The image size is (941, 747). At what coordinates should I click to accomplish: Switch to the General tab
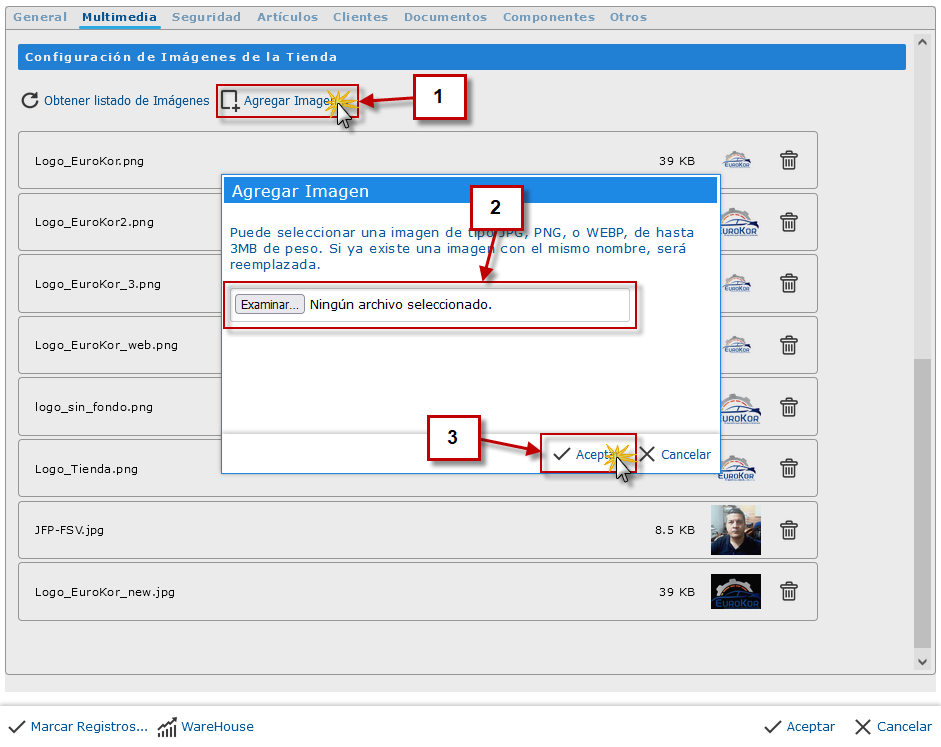point(40,17)
